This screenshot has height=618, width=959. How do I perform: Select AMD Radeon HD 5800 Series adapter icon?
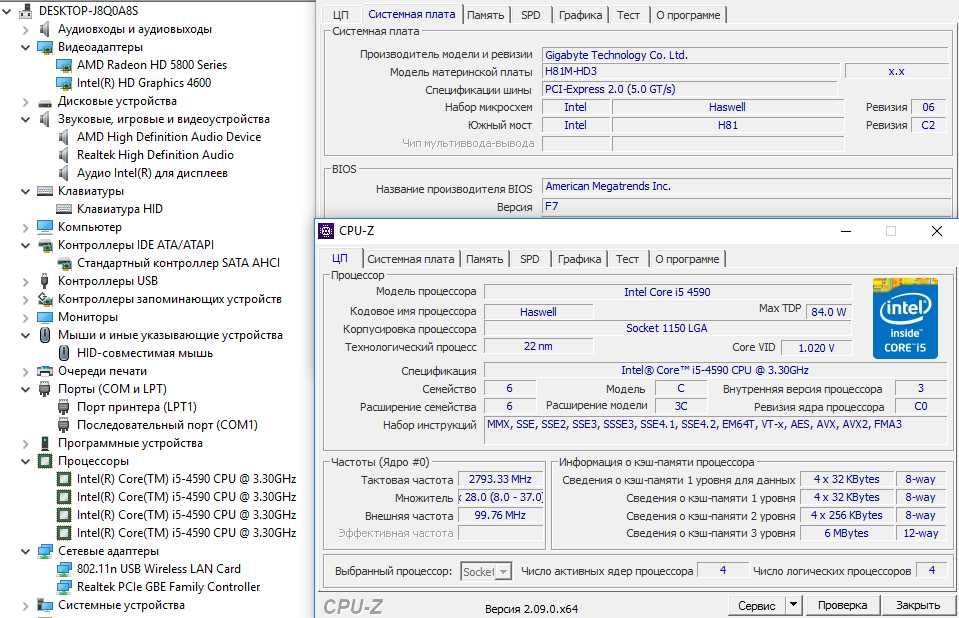[x=64, y=65]
